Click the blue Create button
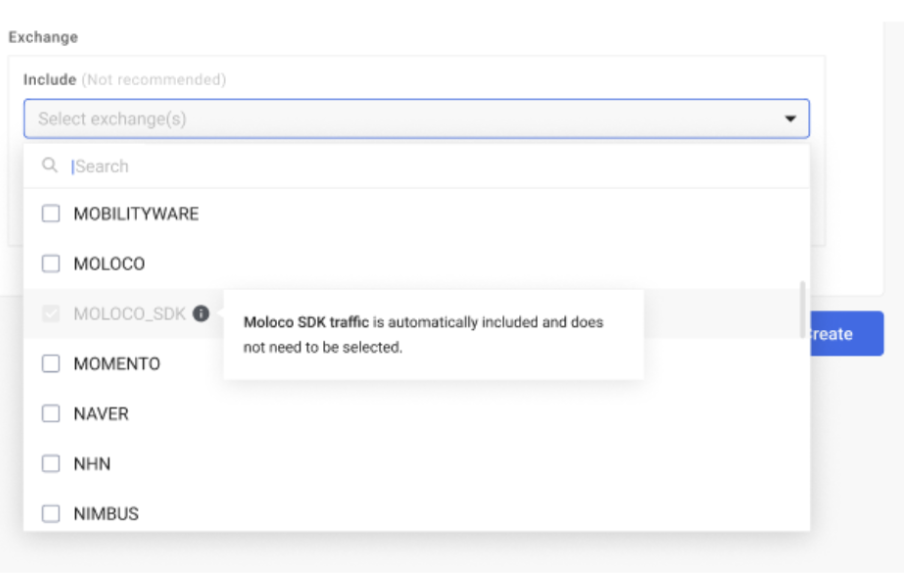 [846, 334]
